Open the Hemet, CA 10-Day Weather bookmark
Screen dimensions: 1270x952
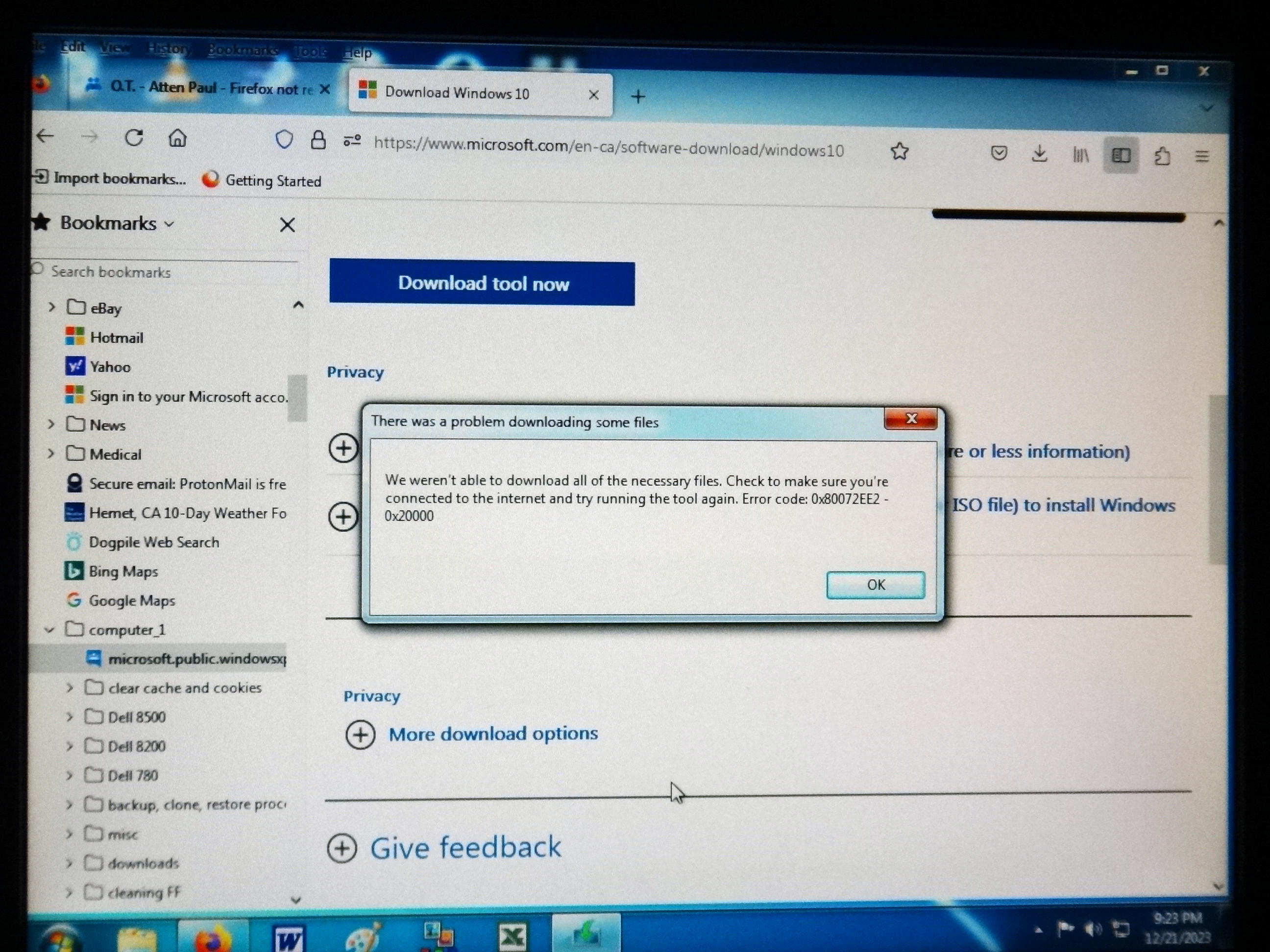[x=175, y=512]
